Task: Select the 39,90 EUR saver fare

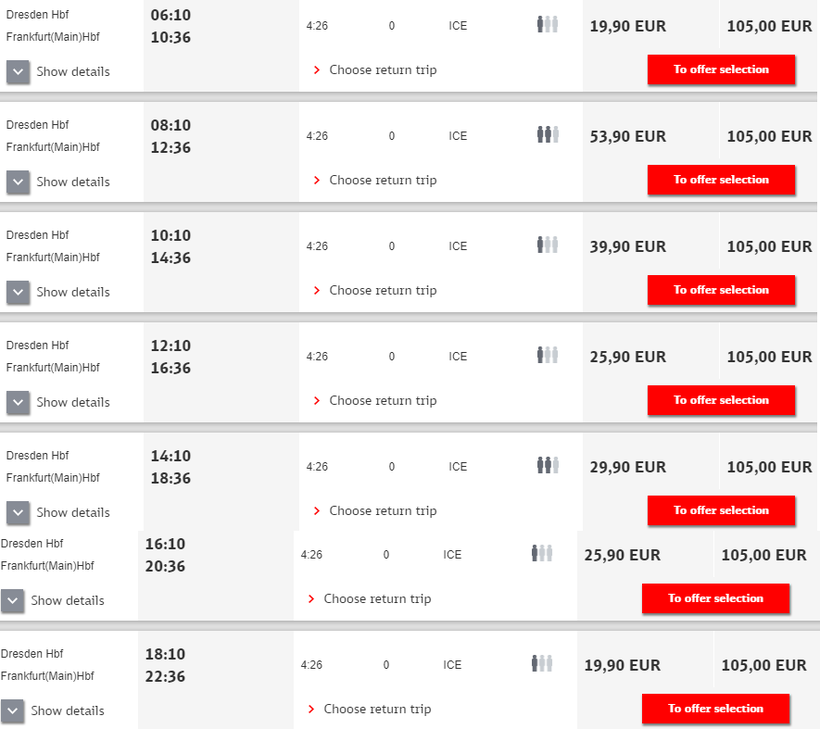Action: click(627, 247)
